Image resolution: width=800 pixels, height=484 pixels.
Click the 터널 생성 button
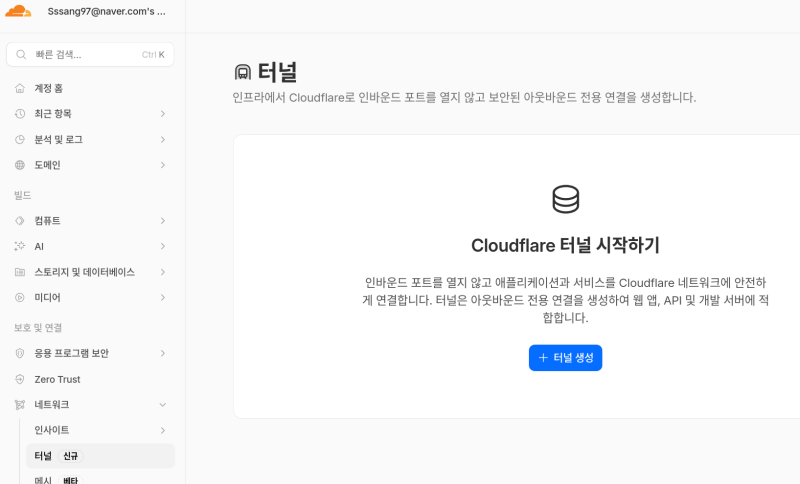pos(565,358)
